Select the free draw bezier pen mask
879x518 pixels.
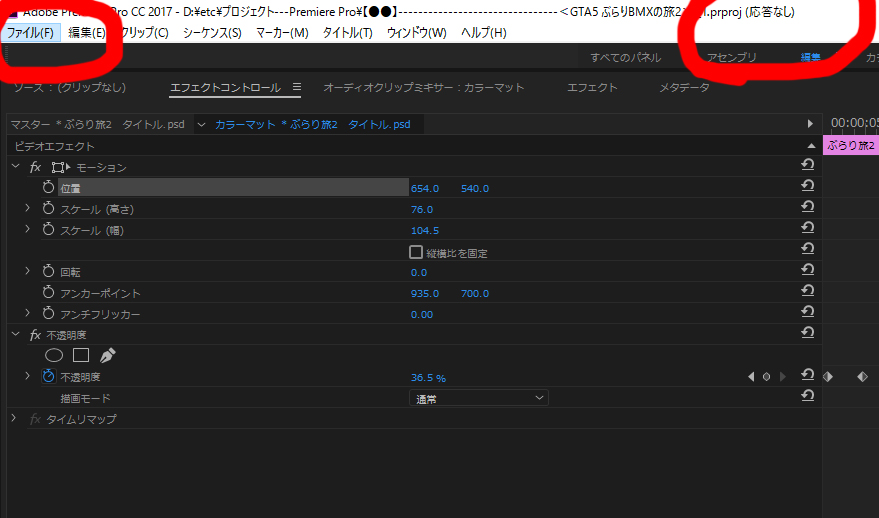point(107,355)
